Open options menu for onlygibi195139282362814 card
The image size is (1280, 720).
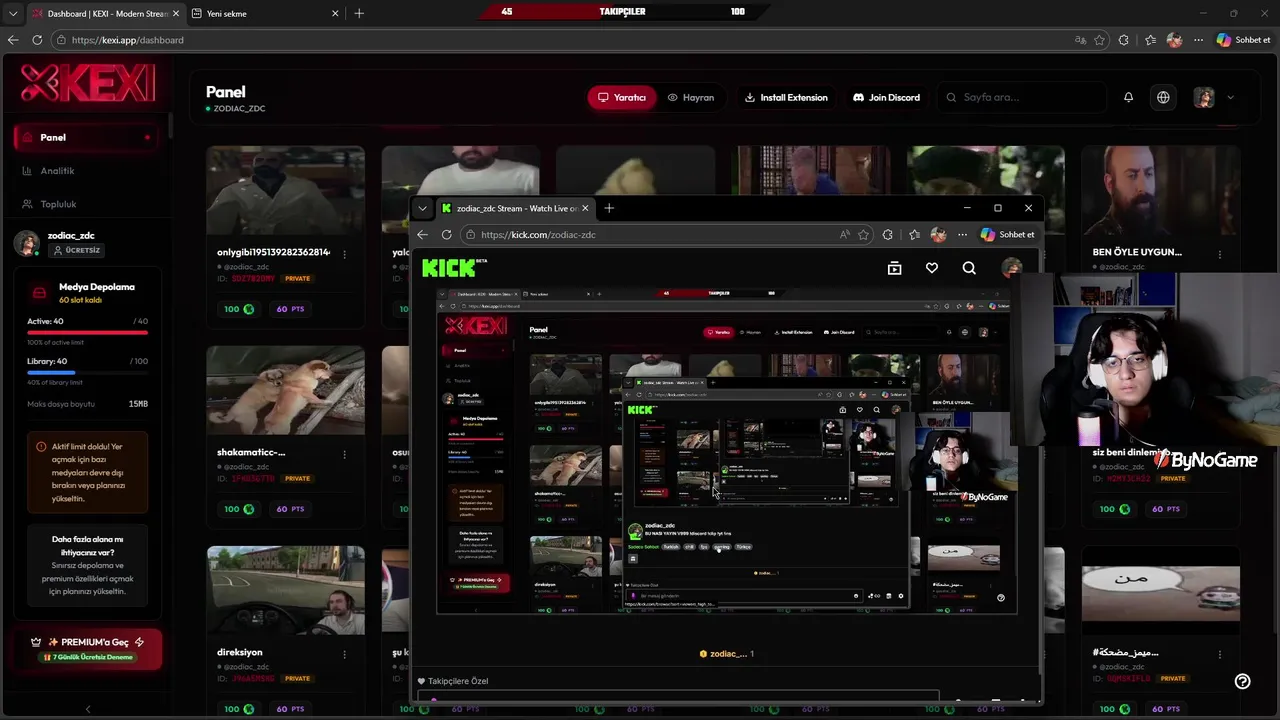344,254
